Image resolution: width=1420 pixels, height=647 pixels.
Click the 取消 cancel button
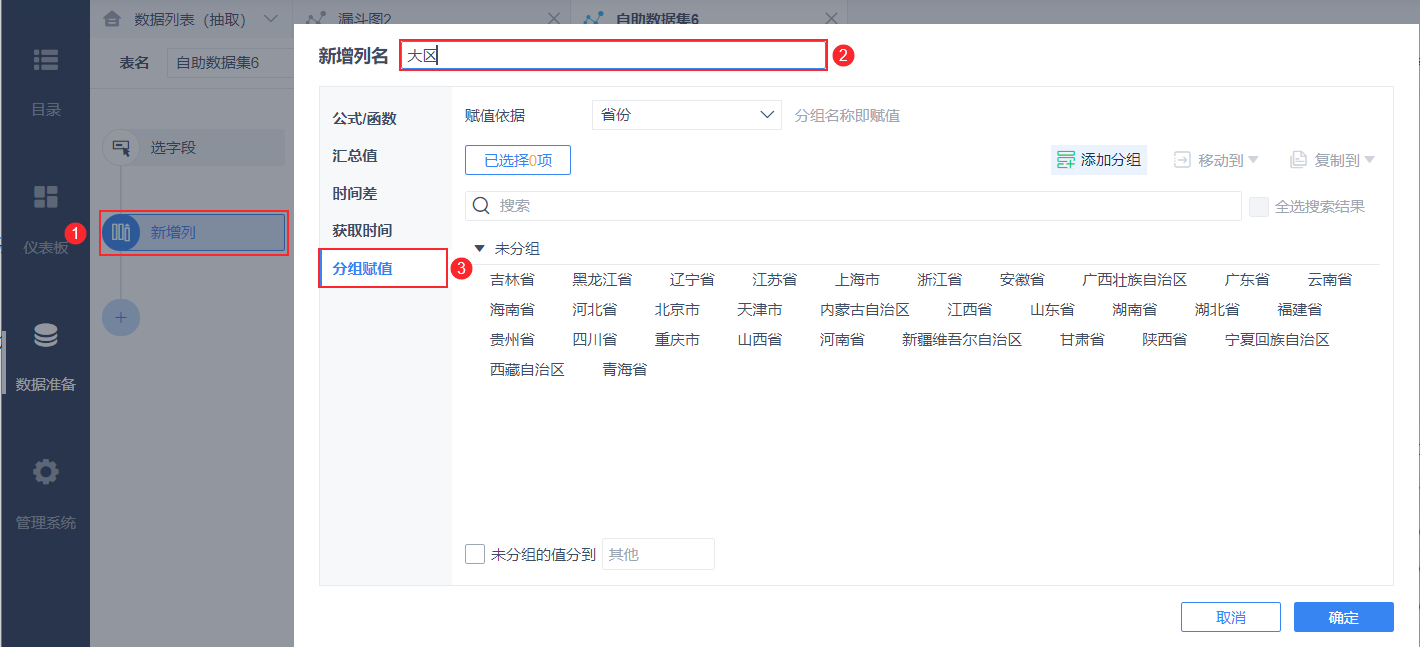pyautogui.click(x=1231, y=617)
